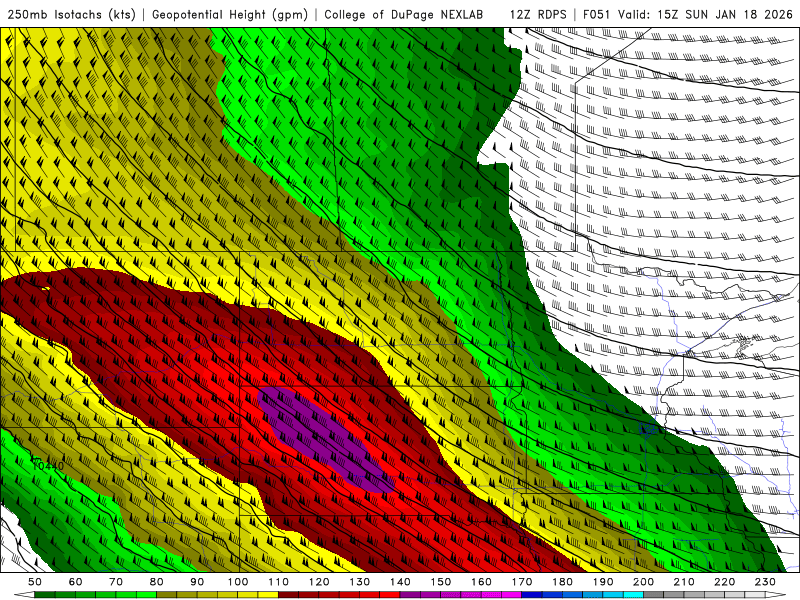The height and width of the screenshot is (600, 800).
Task: Click the 'F051' forecast hour label
Action: (597, 14)
